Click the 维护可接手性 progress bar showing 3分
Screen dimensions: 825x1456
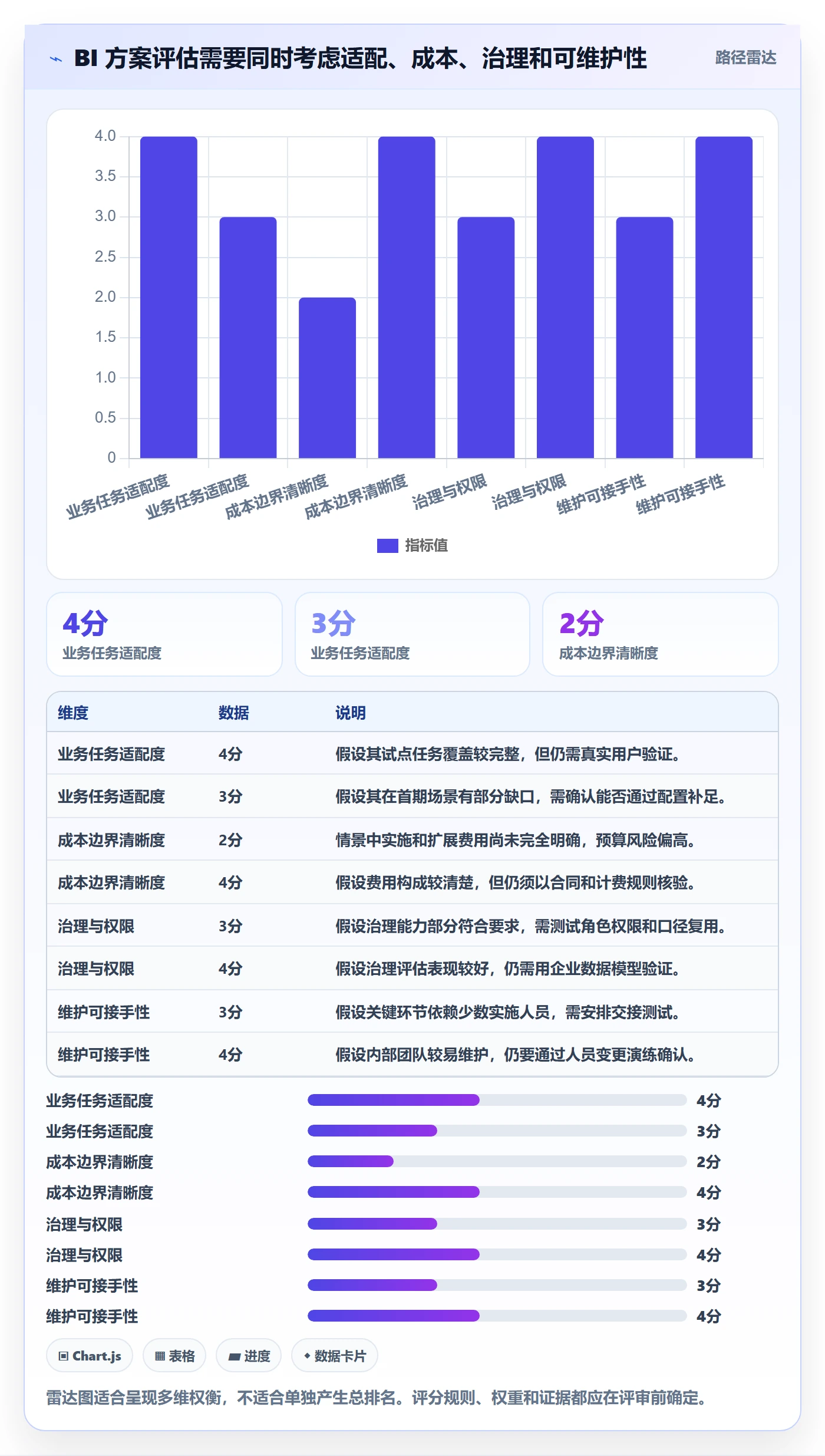(x=497, y=1285)
